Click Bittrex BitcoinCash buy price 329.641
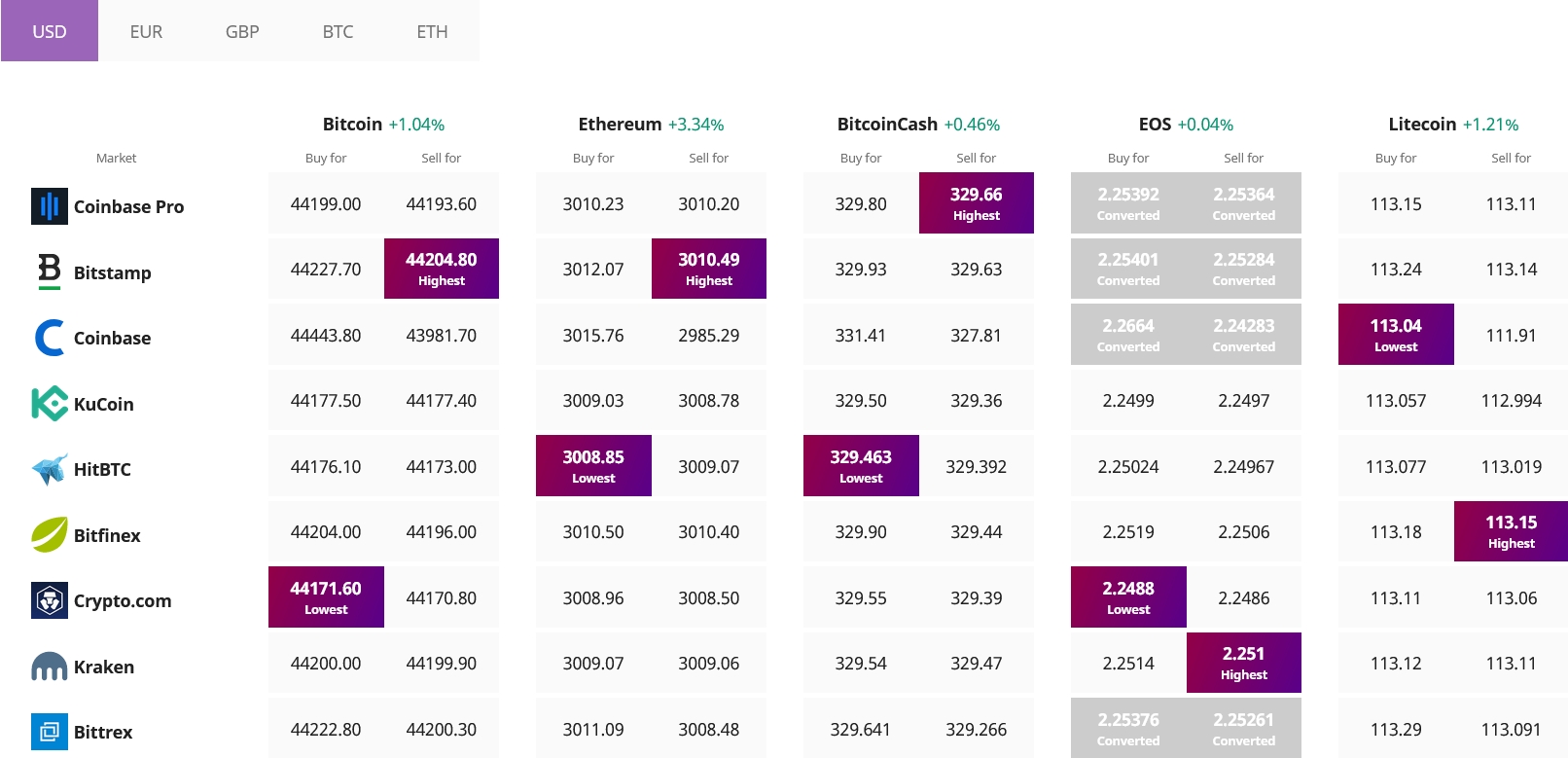This screenshot has width=1568, height=758. click(861, 730)
